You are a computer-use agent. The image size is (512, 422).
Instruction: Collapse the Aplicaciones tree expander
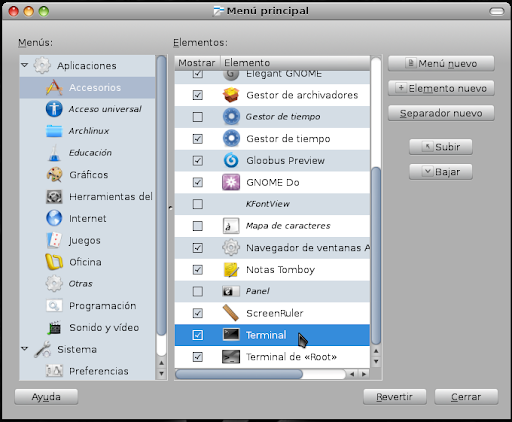(25, 65)
